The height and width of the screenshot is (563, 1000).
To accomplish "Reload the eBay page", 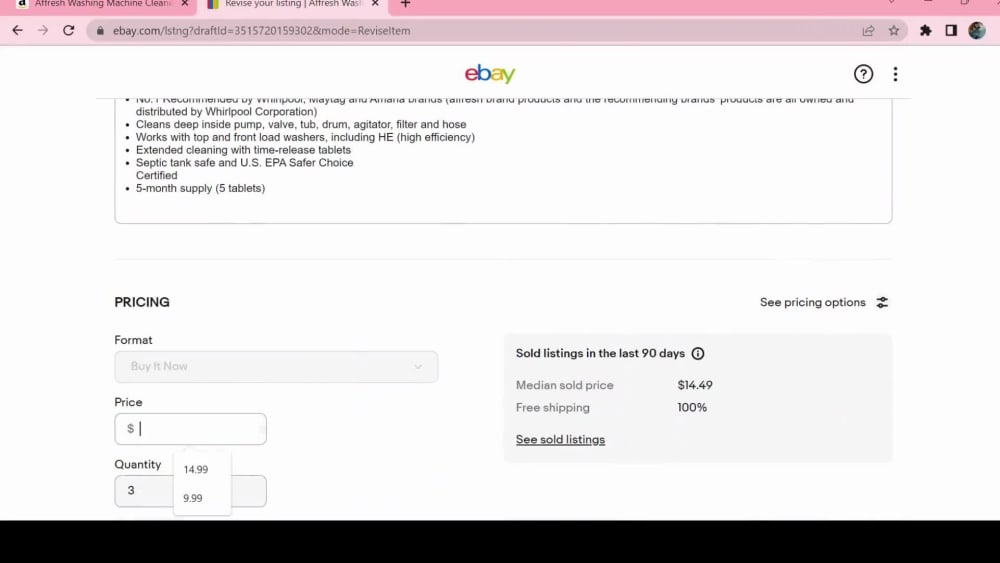I will pos(68,30).
